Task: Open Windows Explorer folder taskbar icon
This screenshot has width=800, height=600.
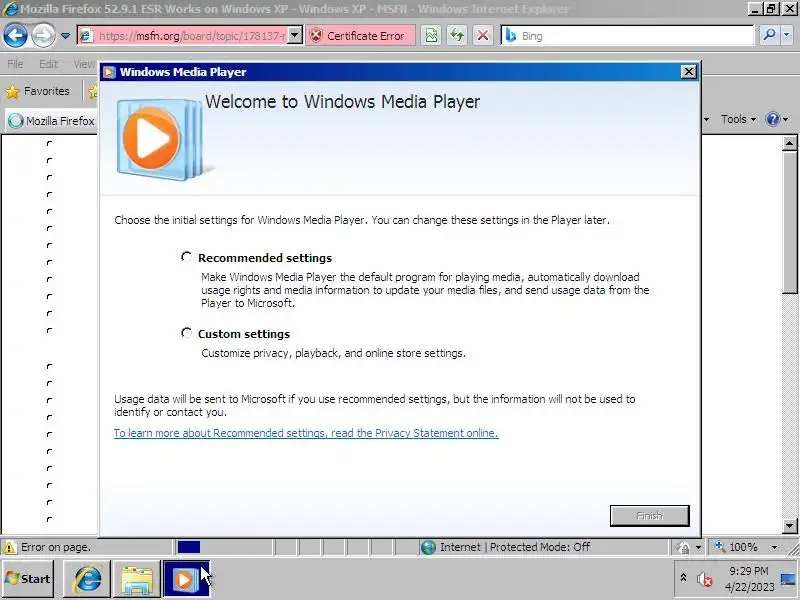Action: pyautogui.click(x=137, y=579)
